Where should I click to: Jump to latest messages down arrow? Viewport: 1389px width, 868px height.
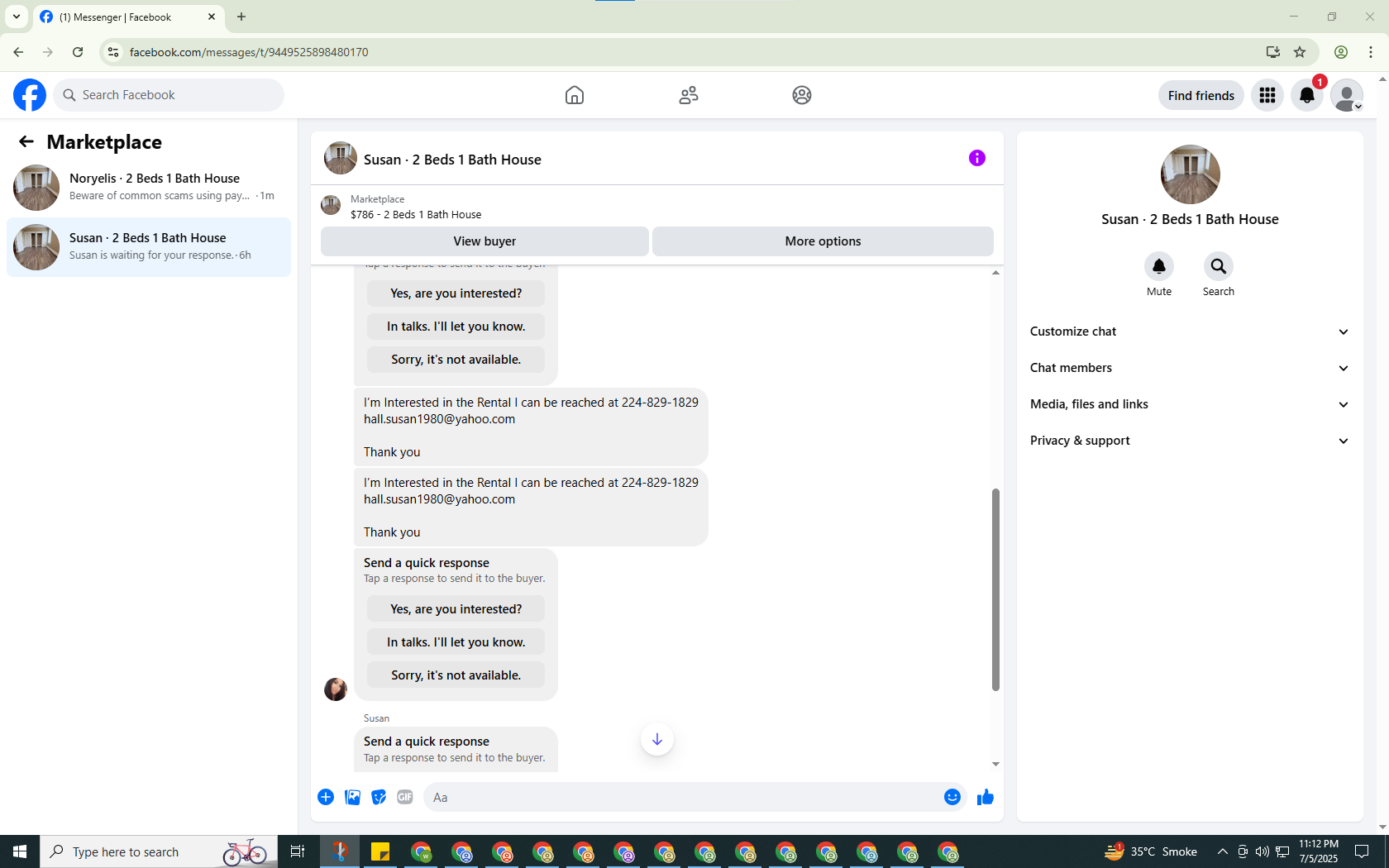click(x=657, y=739)
